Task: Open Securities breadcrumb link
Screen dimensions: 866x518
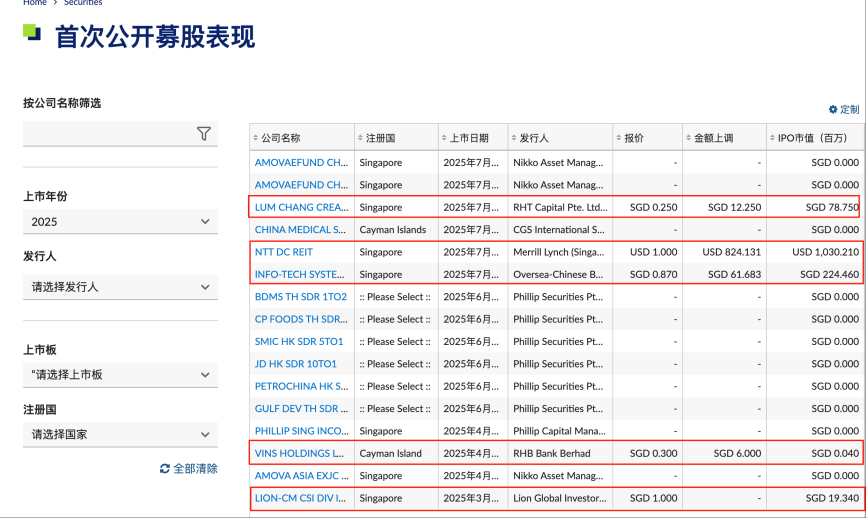Action: pos(83,3)
